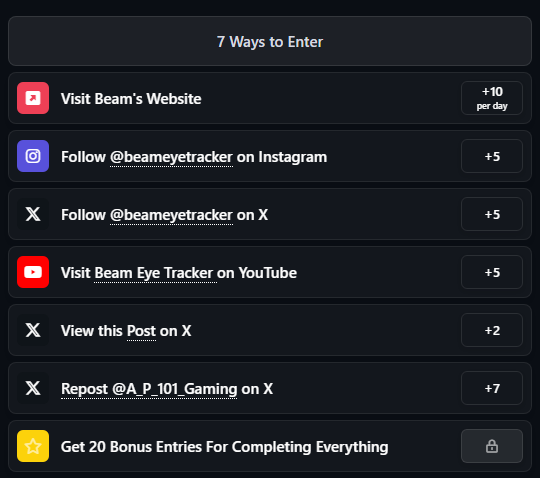This screenshot has height=478, width=540.
Task: Select the +2 badge for View this Post
Action: 492,330
